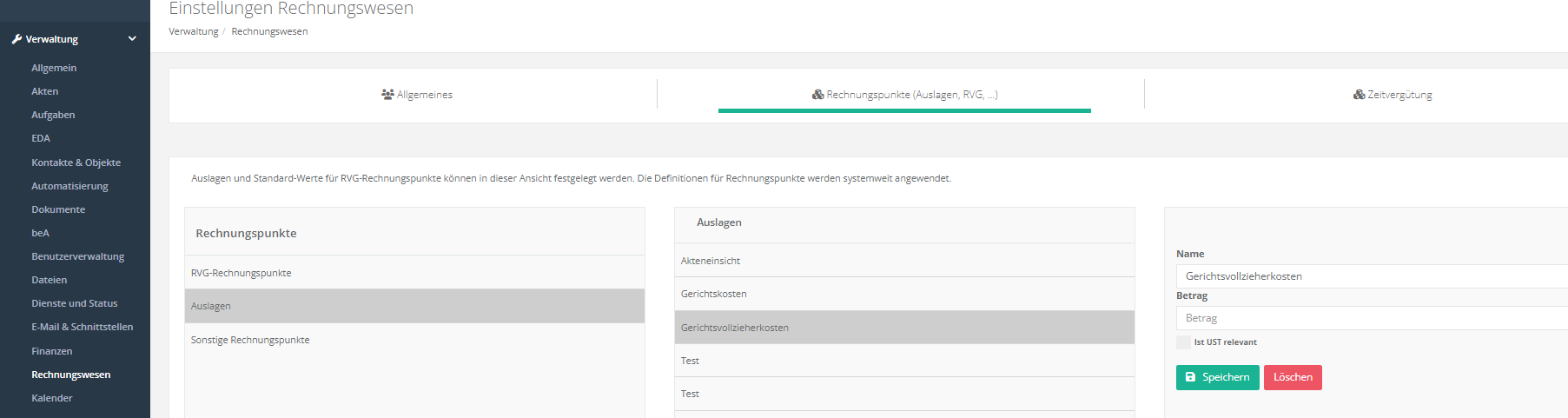Focus the Name field with Gerichtsvollzieherkosten
The width and height of the screenshot is (1568, 418).
click(1373, 276)
